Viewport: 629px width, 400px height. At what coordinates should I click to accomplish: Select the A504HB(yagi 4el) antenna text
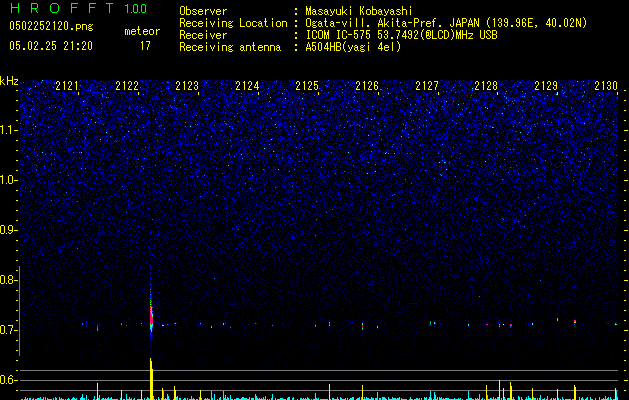coord(353,47)
